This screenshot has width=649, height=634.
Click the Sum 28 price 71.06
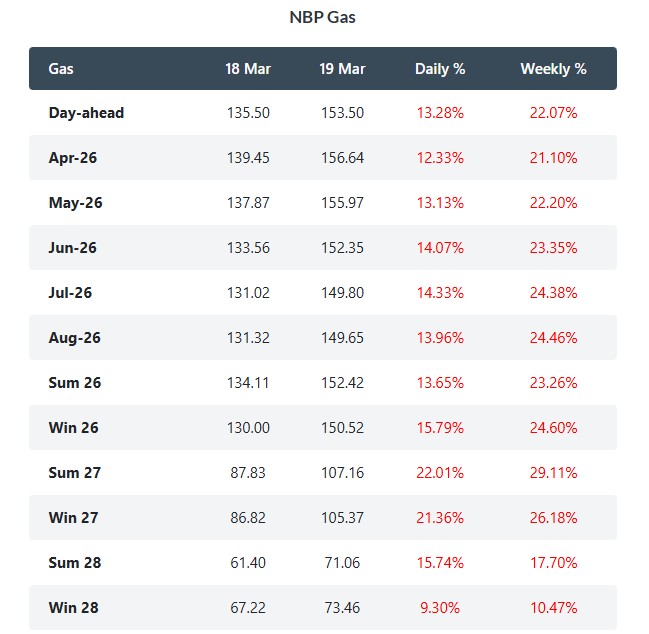342,563
